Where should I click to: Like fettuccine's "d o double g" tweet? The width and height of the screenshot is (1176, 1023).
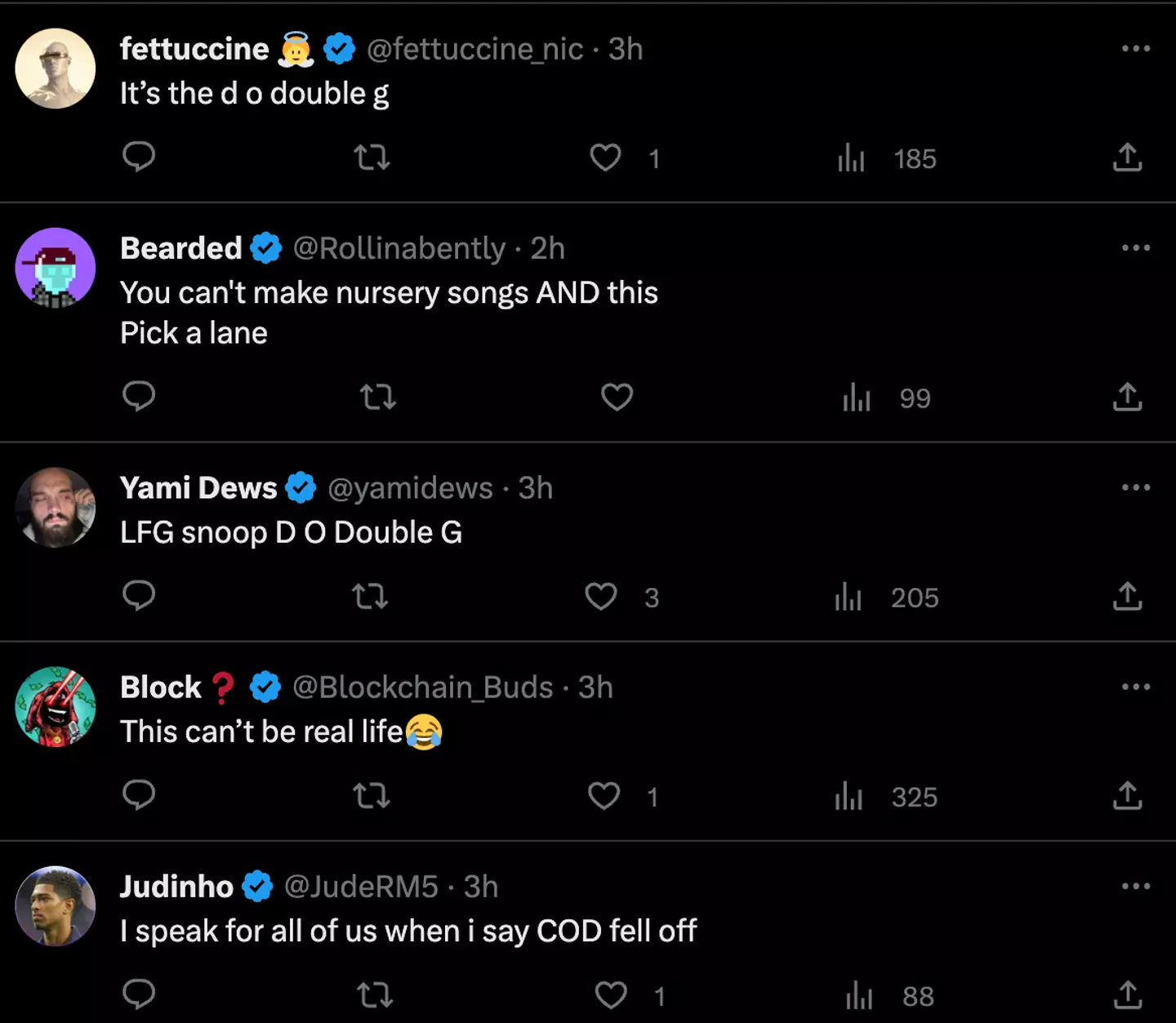click(605, 158)
